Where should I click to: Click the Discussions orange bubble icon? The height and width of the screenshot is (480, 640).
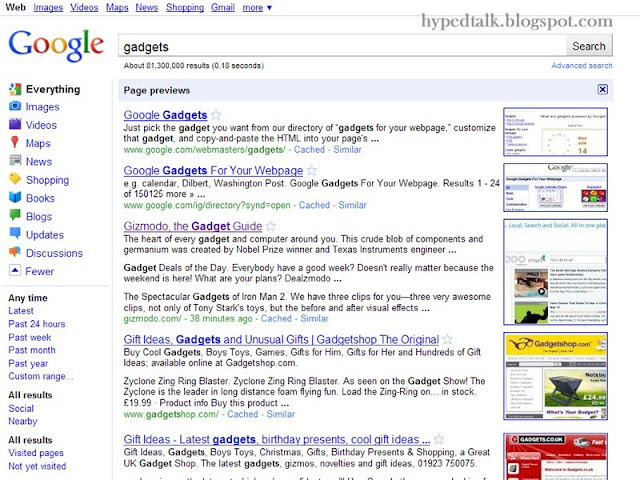pos(15,252)
